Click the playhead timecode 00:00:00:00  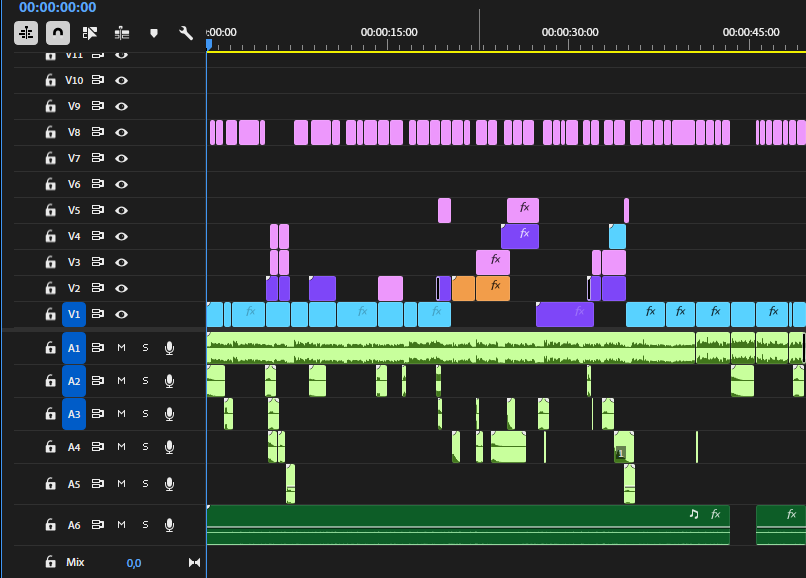click(x=58, y=7)
